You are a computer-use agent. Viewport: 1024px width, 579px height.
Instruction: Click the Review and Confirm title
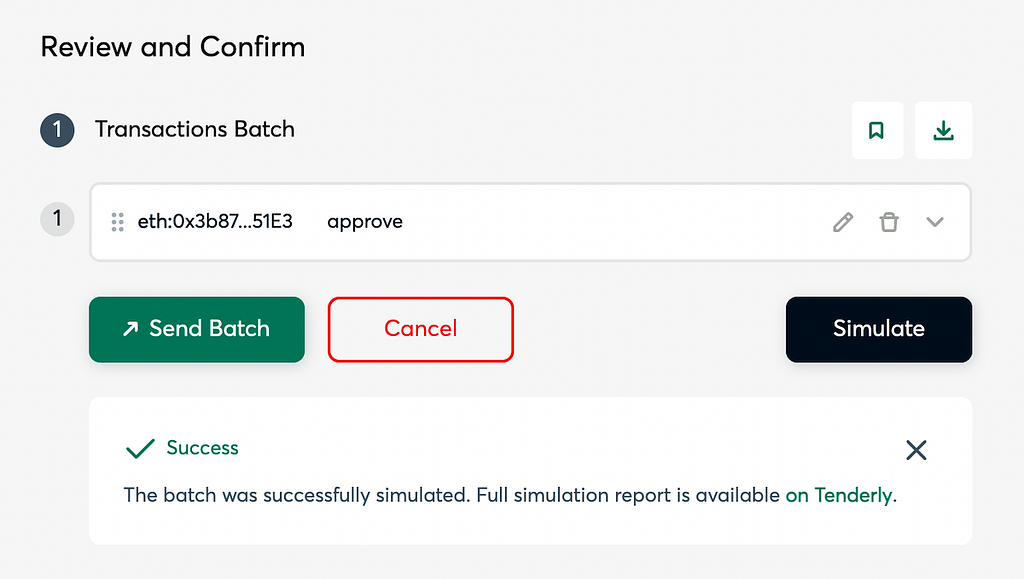[173, 47]
